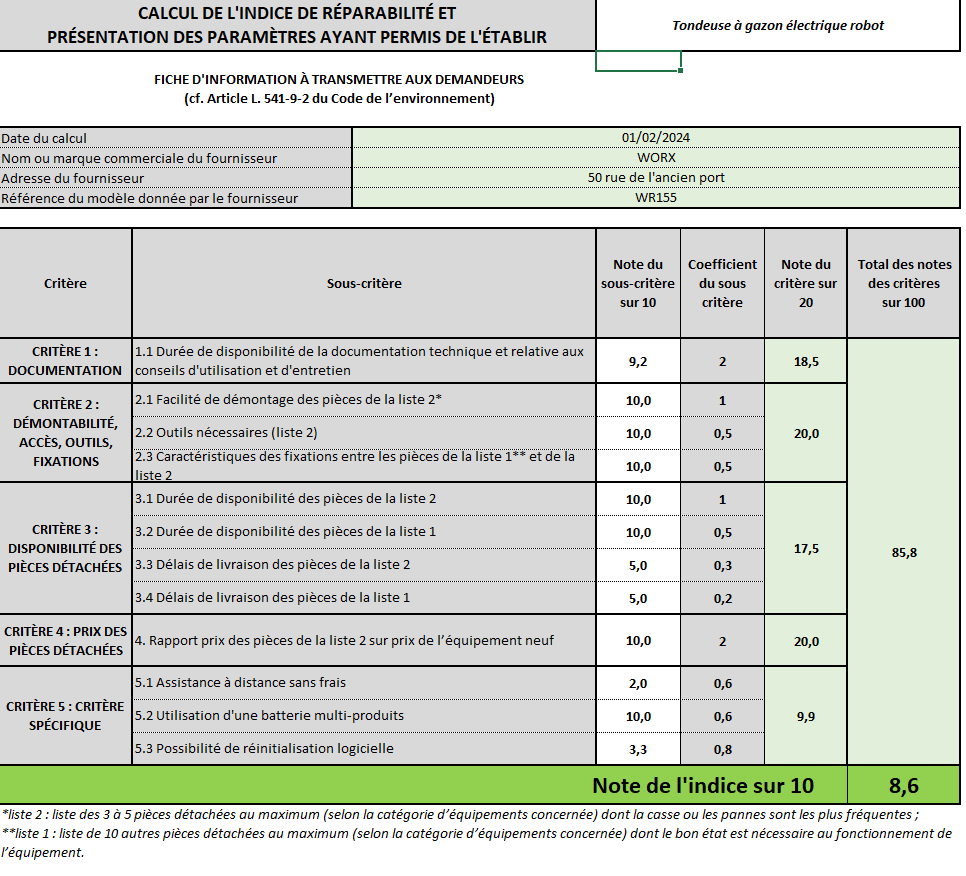Click "CRITÈRE 3 : DISPONIBILITÉ DES PIÈCES DÉTACHÉES"
This screenshot has height=876, width=966.
[x=65, y=548]
